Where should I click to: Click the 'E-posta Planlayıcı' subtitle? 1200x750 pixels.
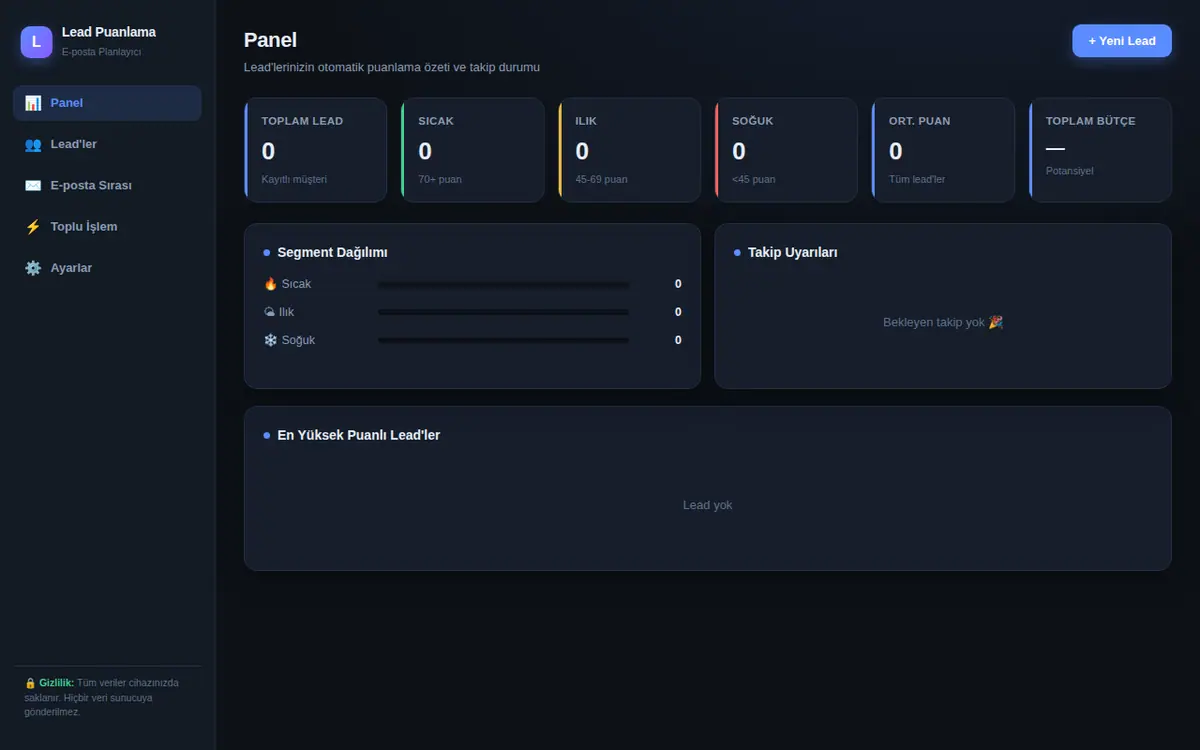101,52
